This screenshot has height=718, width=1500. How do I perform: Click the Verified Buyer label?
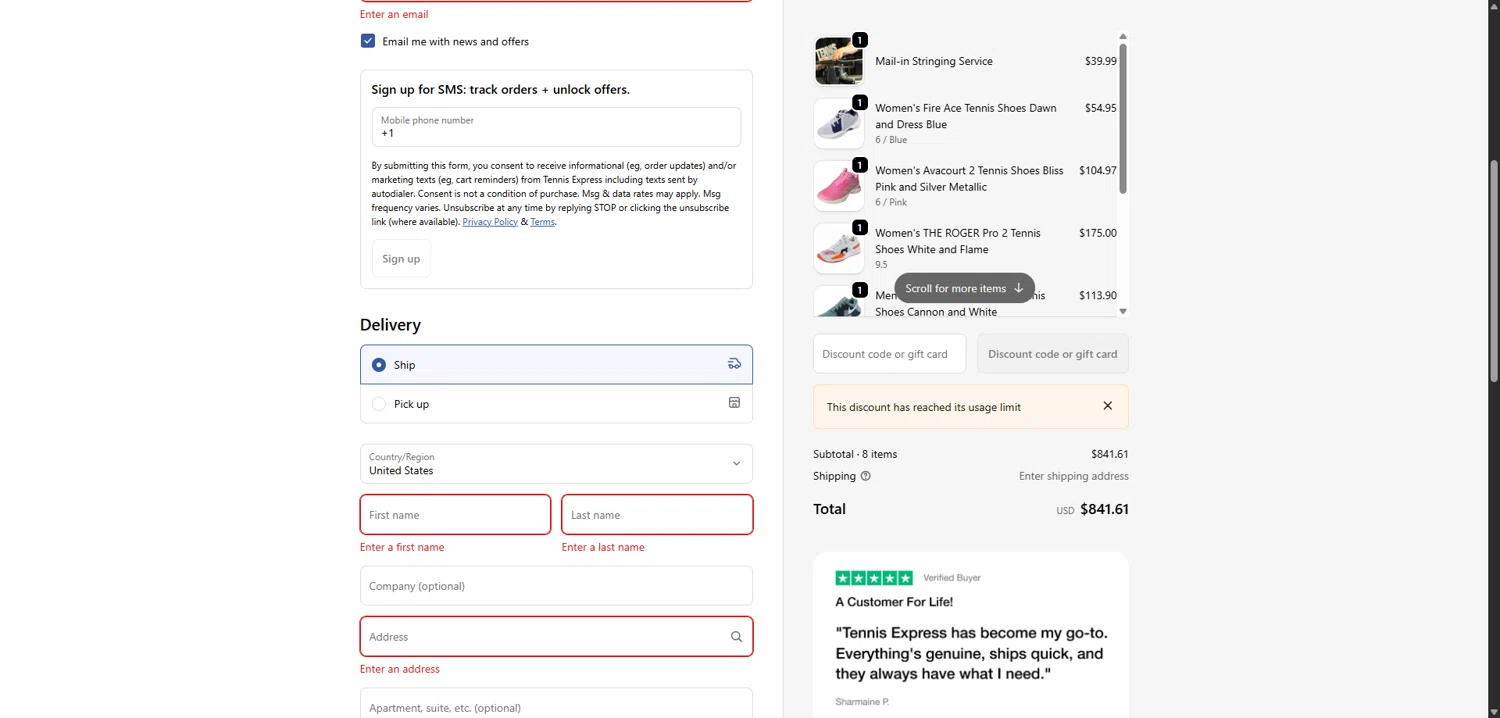pos(952,578)
